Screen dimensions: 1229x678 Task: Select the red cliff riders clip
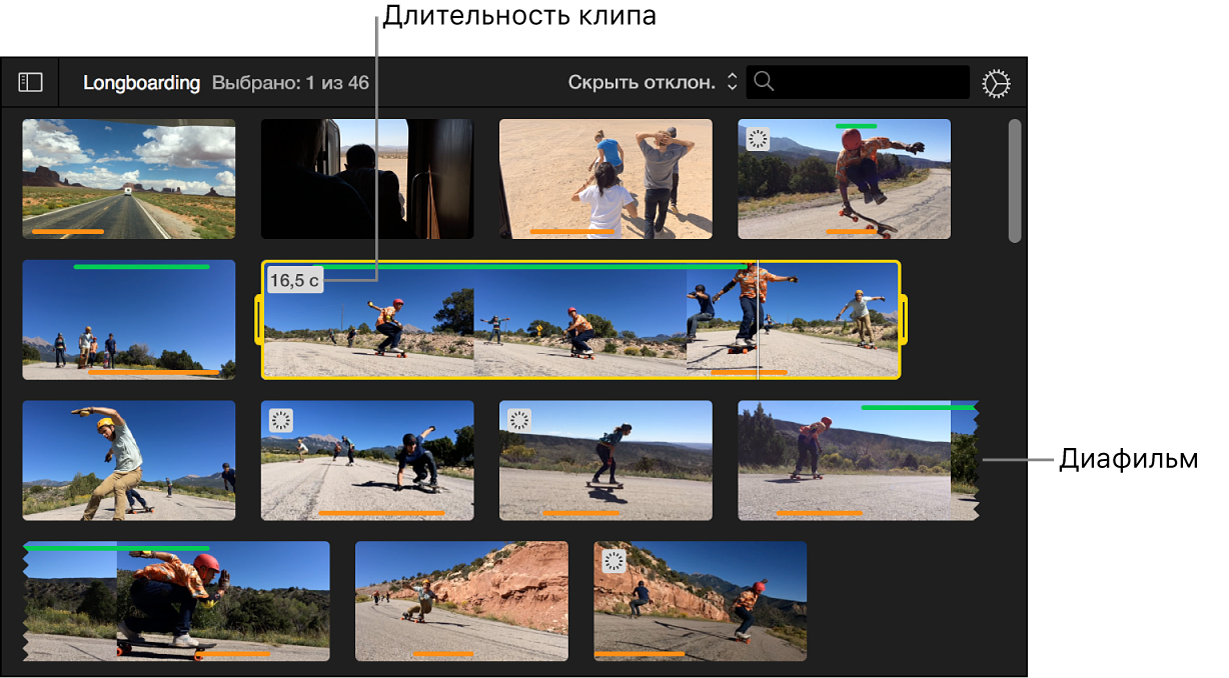pyautogui.click(x=462, y=602)
